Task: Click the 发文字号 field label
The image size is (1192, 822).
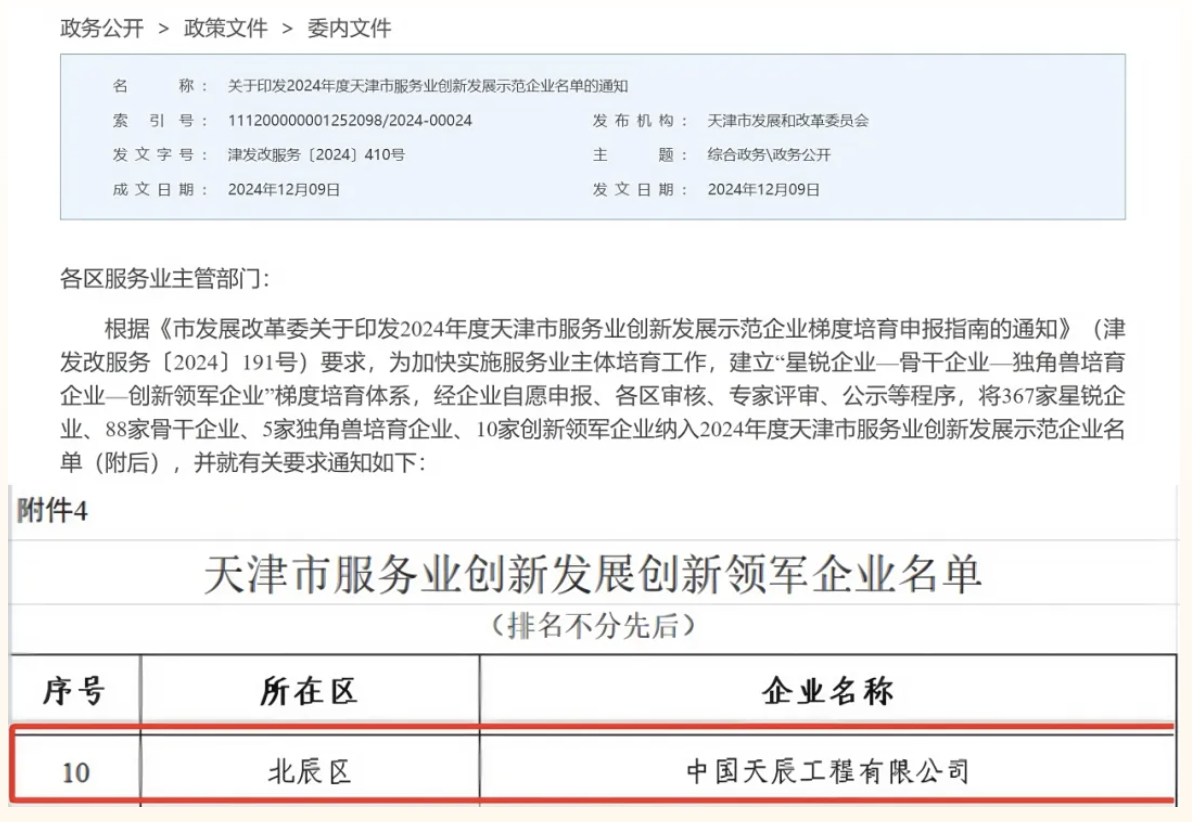Action: (x=160, y=155)
